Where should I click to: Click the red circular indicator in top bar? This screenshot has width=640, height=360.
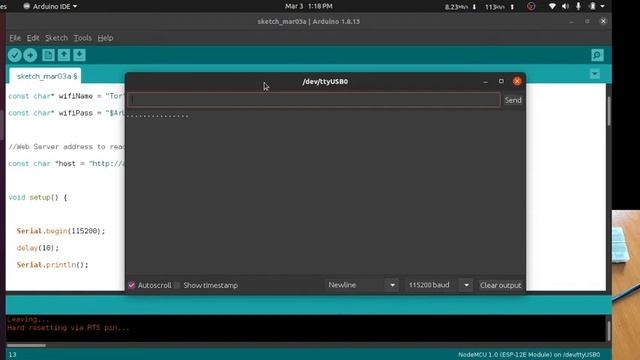click(x=531, y=6)
